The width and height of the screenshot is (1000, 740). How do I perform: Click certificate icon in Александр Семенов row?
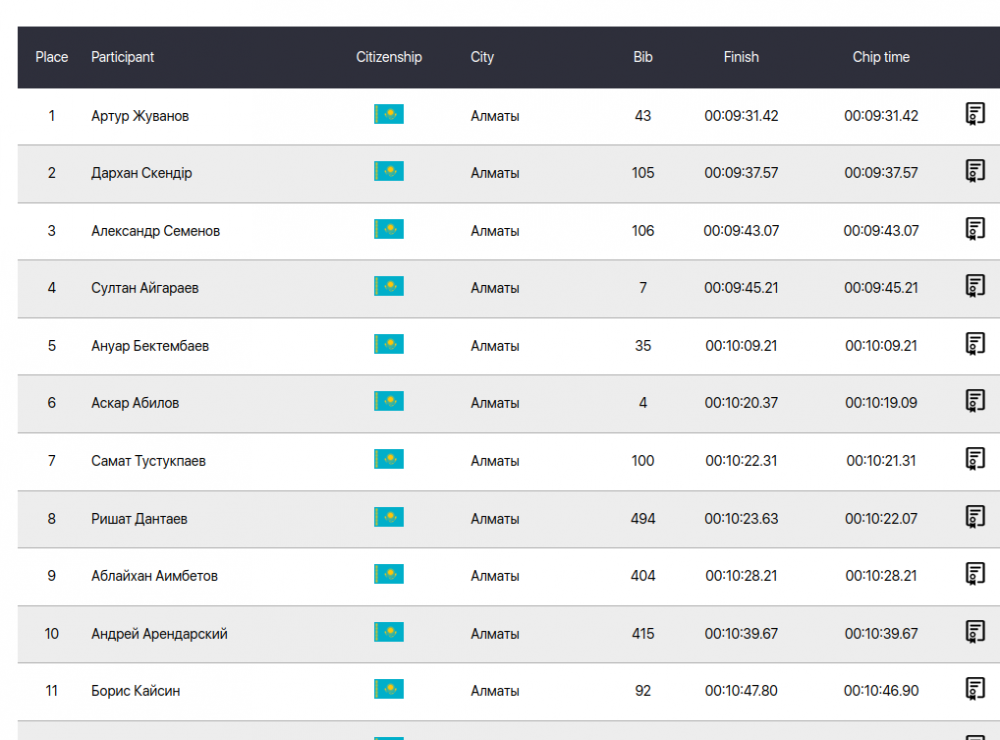coord(975,229)
